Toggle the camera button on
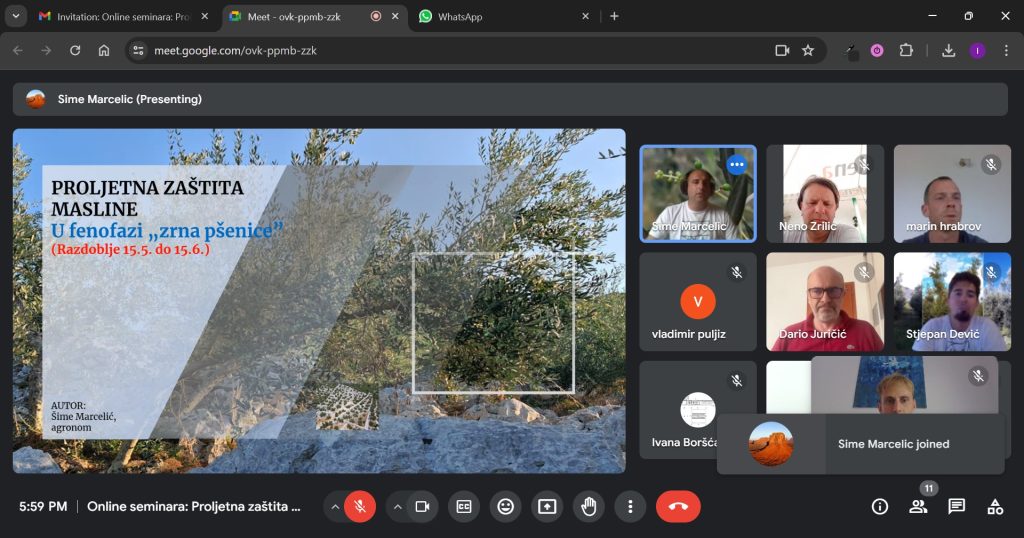The height and width of the screenshot is (538, 1024). tap(422, 507)
